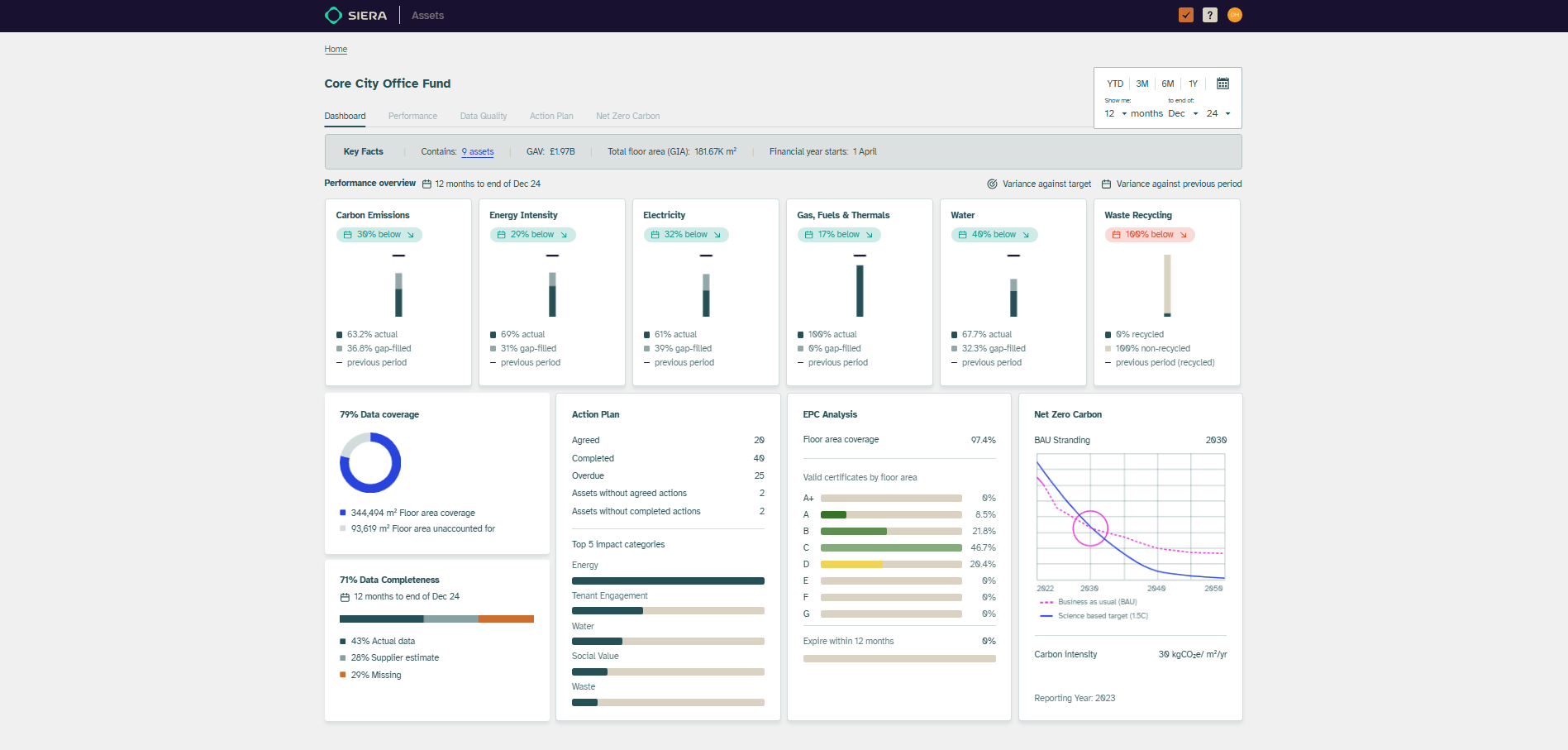The image size is (1568, 750).
Task: Open the calendar date picker icon
Action: (1222, 84)
